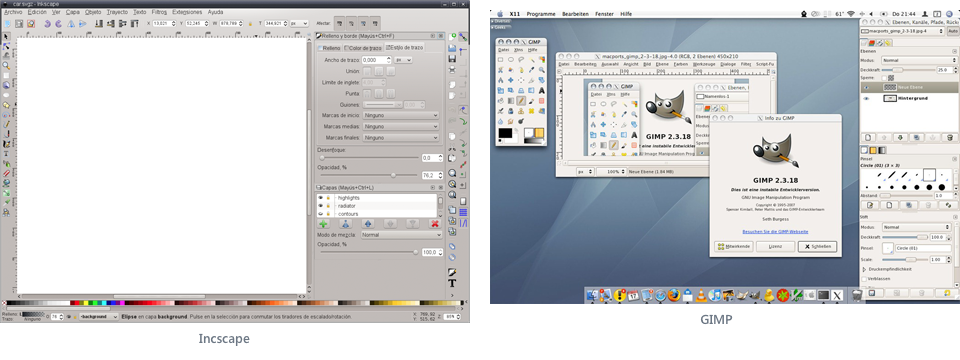This screenshot has height=360, width=960.
Task: Hide the highlights layer in Inkscape
Action: pos(321,198)
